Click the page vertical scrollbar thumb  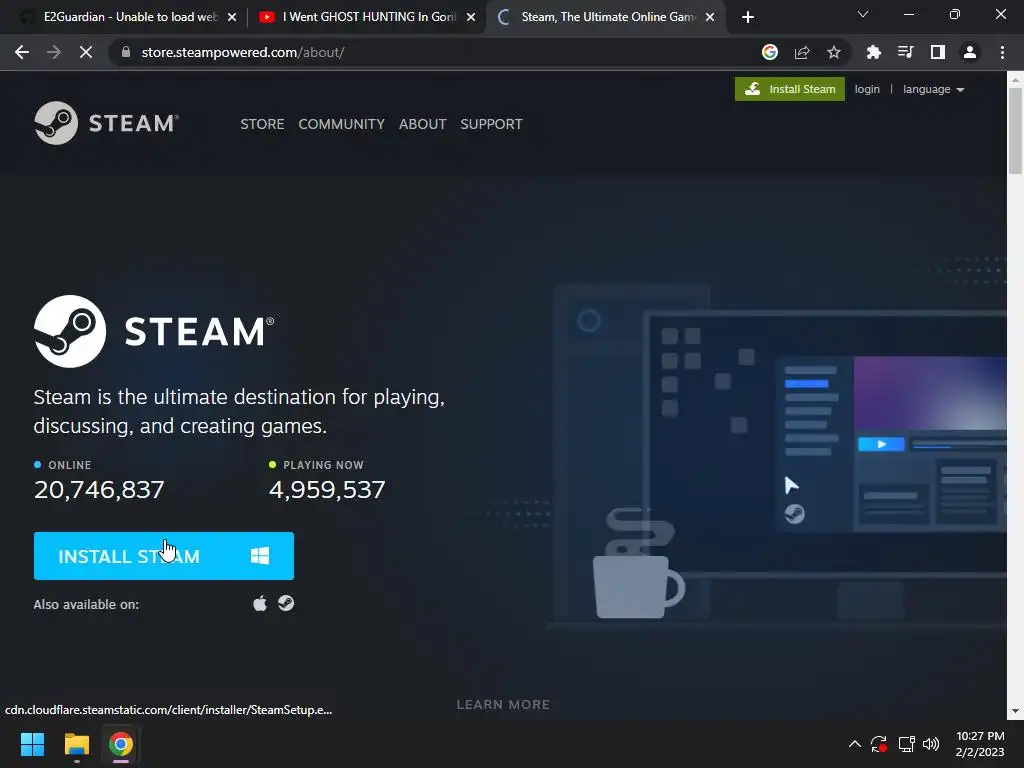[x=1015, y=131]
